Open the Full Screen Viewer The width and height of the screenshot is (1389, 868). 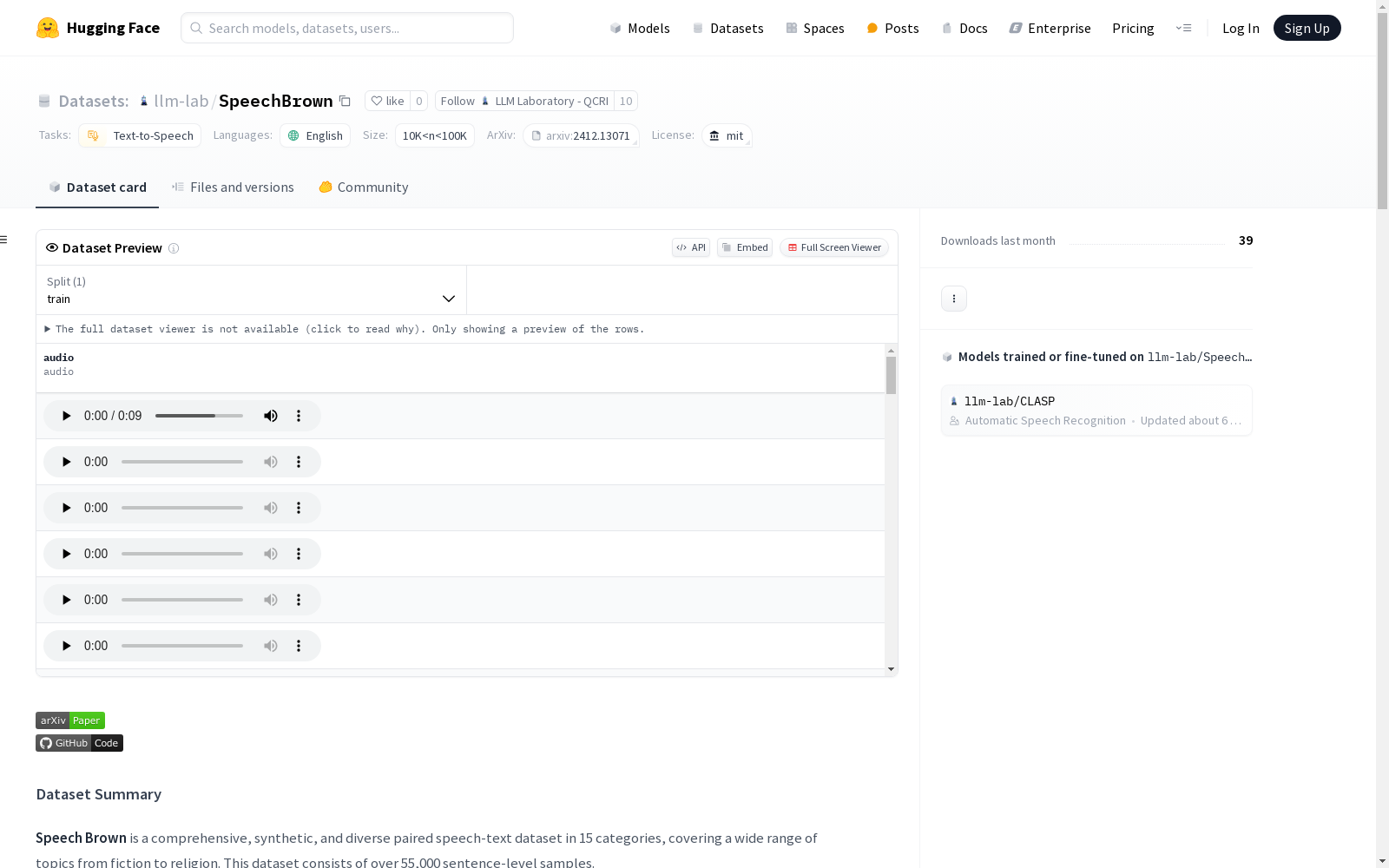click(834, 247)
